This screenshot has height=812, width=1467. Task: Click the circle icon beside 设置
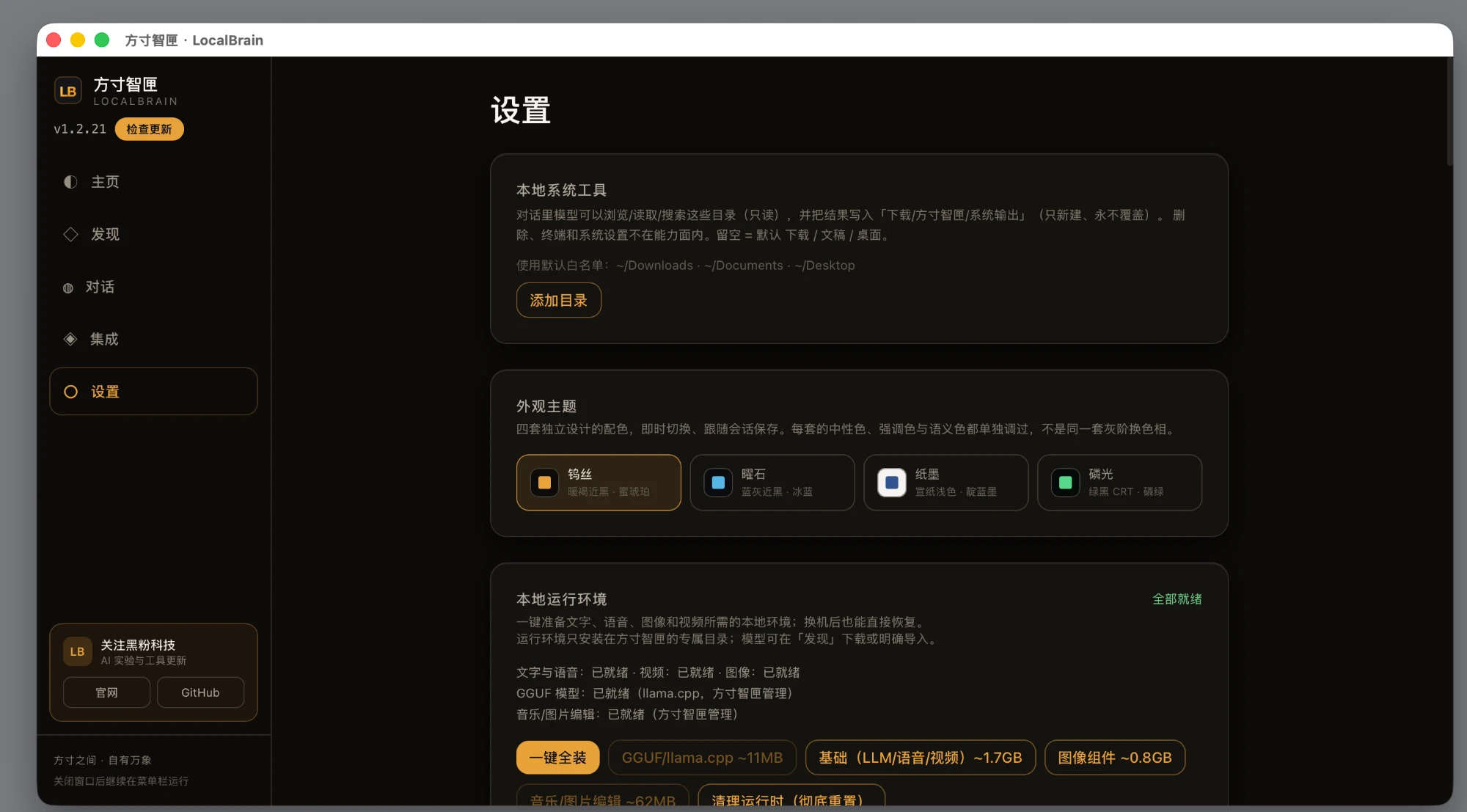coord(70,392)
